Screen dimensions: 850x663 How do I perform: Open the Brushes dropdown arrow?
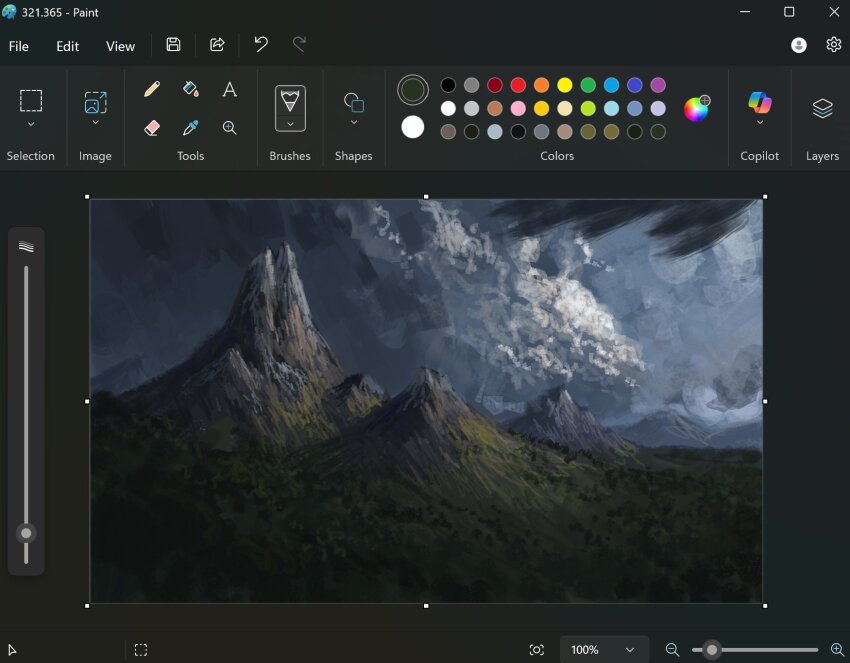point(290,125)
